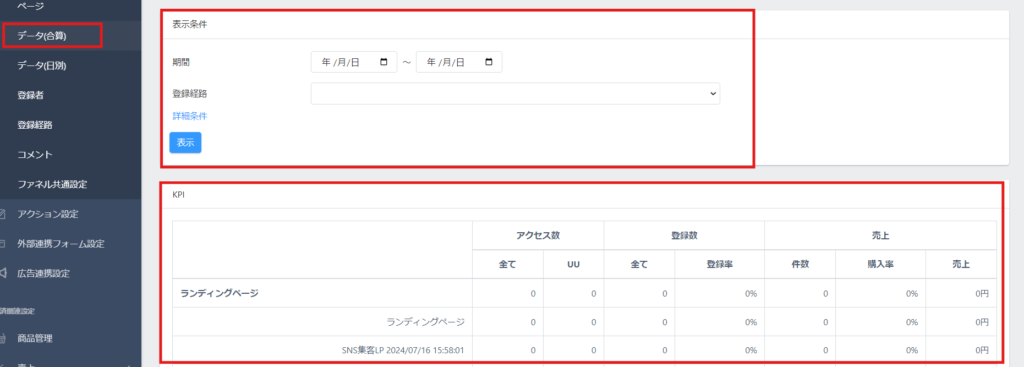Open 広告連携設定 menu item
Viewport: 1024px width, 367px height.
click(44, 274)
